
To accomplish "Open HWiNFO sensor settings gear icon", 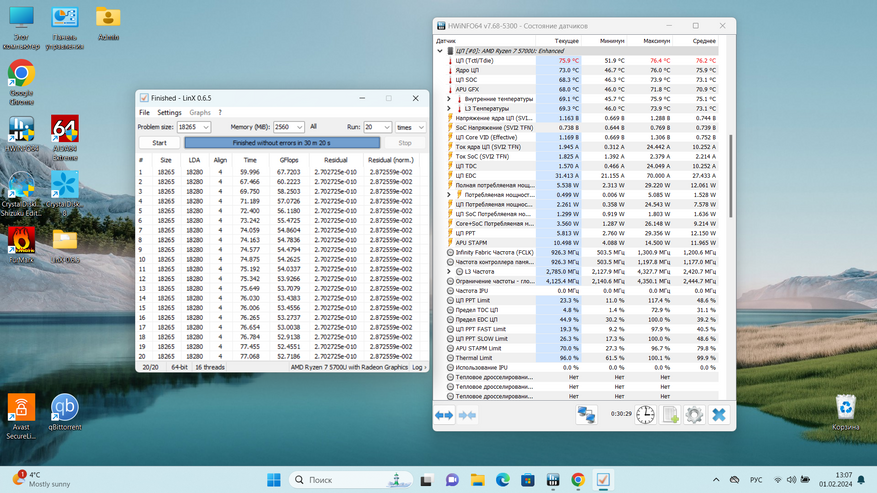I will [694, 414].
